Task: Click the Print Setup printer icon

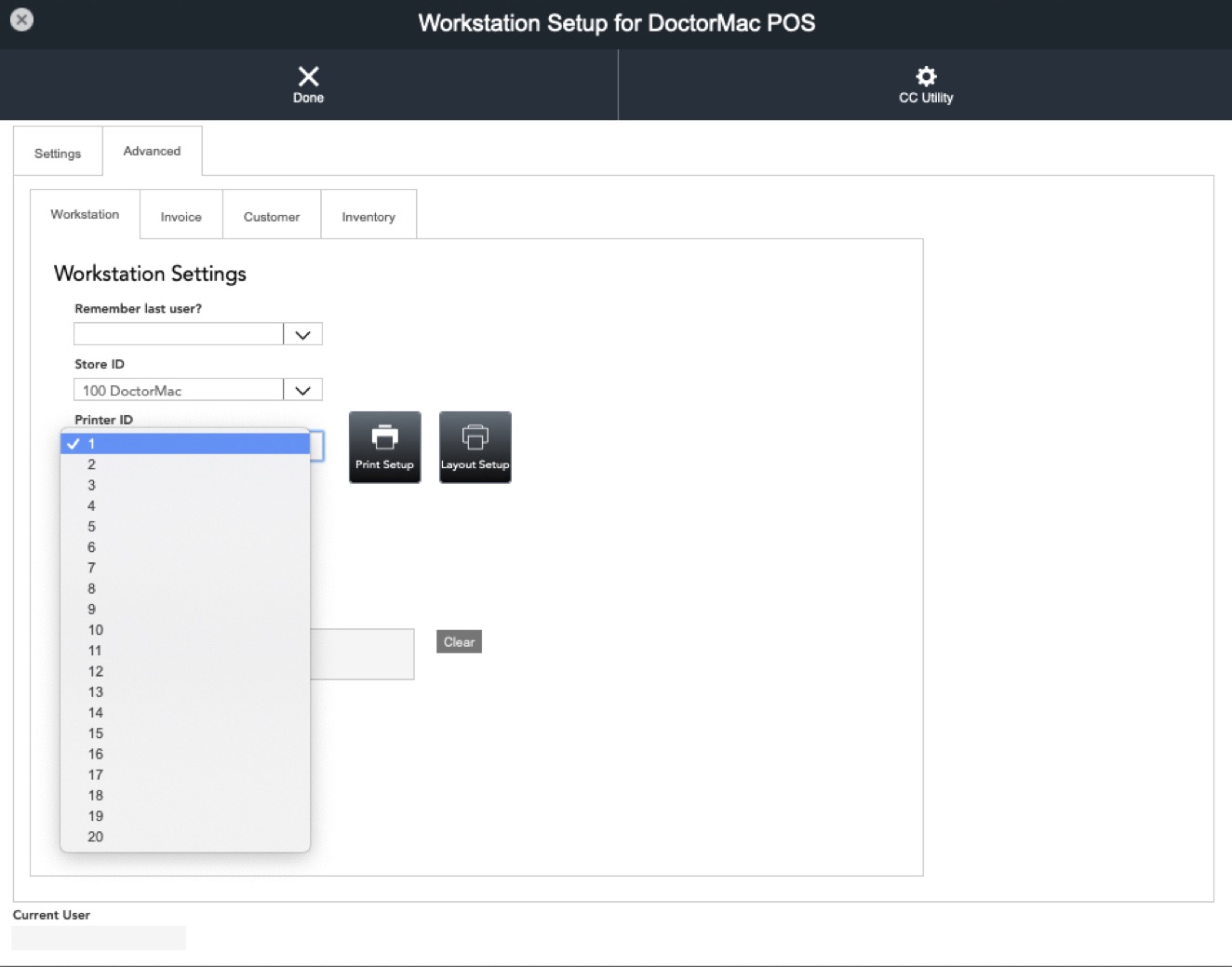Action: click(x=384, y=436)
